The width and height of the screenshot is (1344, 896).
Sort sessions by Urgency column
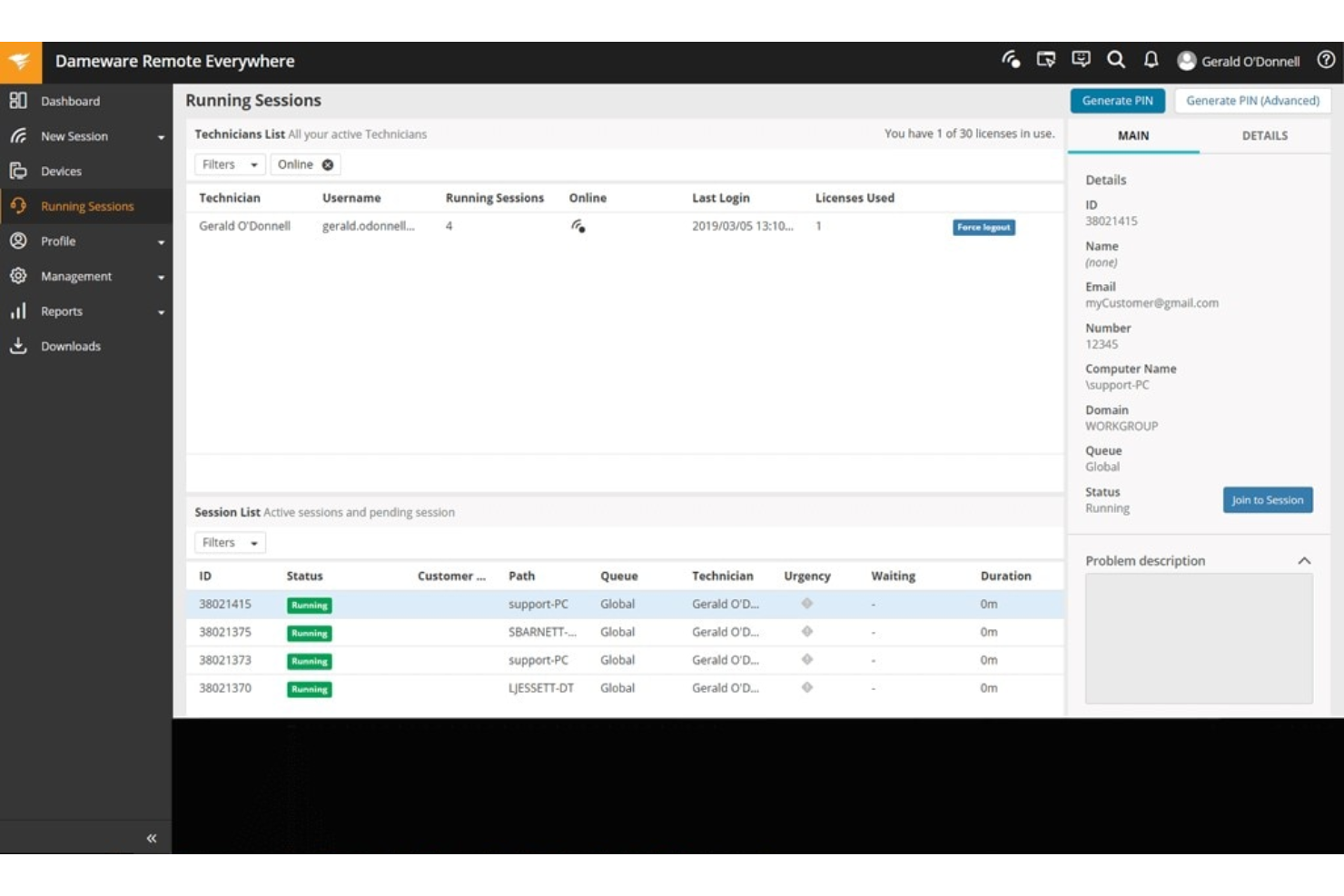coord(807,576)
